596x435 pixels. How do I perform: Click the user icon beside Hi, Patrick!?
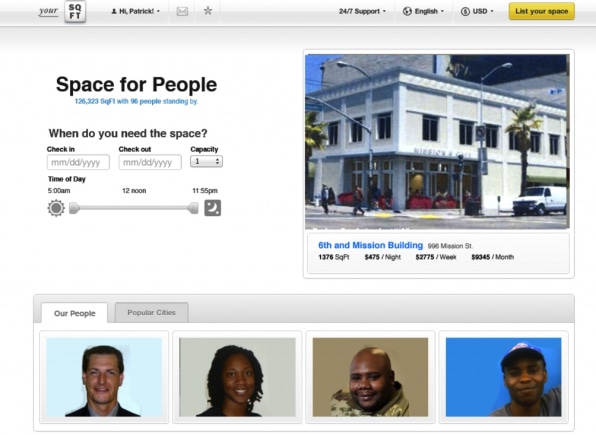click(114, 11)
